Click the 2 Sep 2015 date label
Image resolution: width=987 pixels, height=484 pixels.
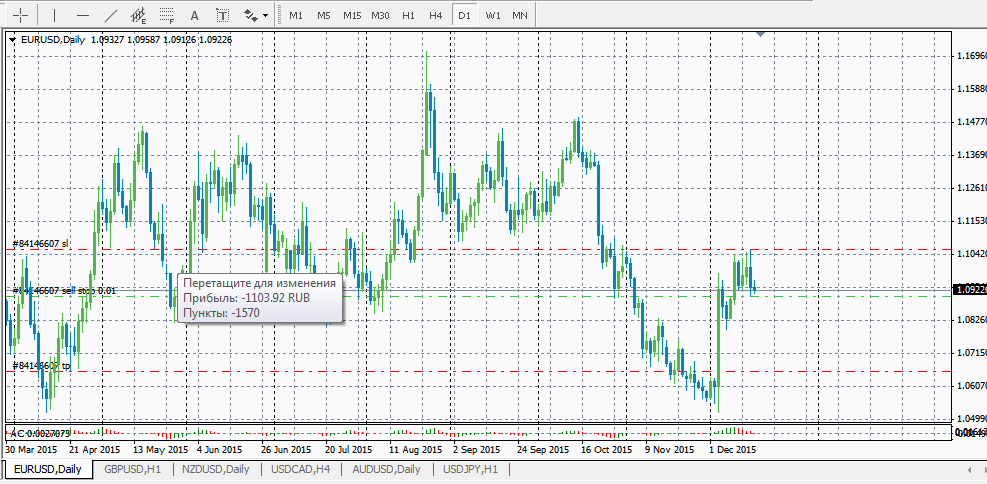pos(477,450)
